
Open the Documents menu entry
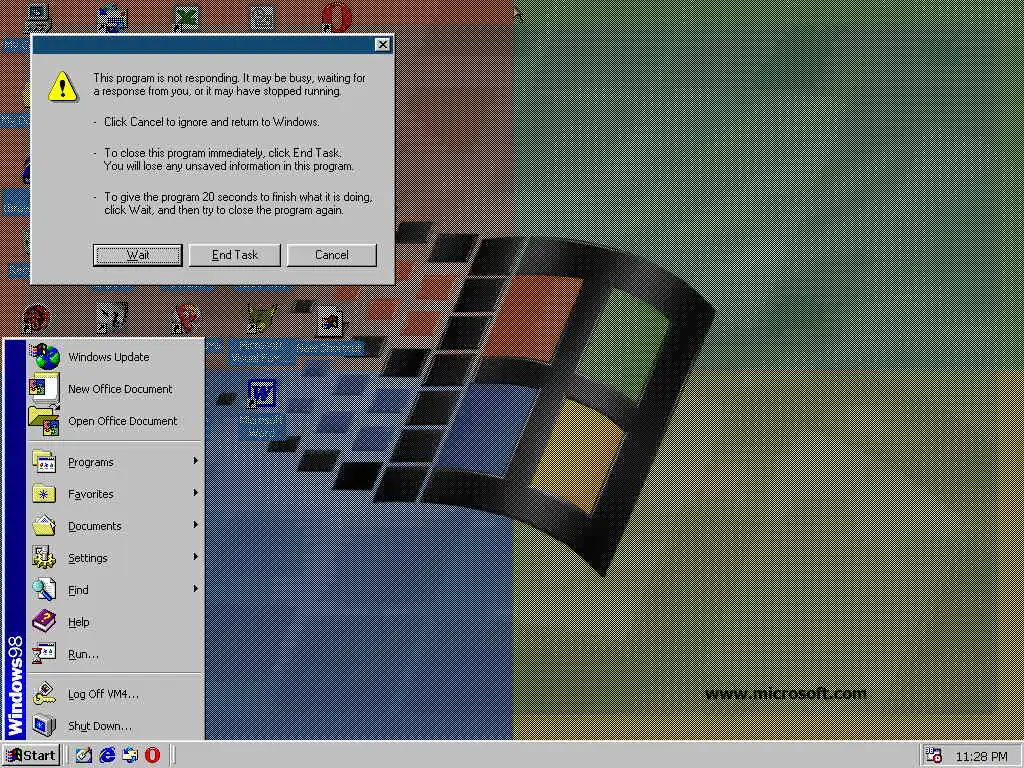click(x=115, y=526)
